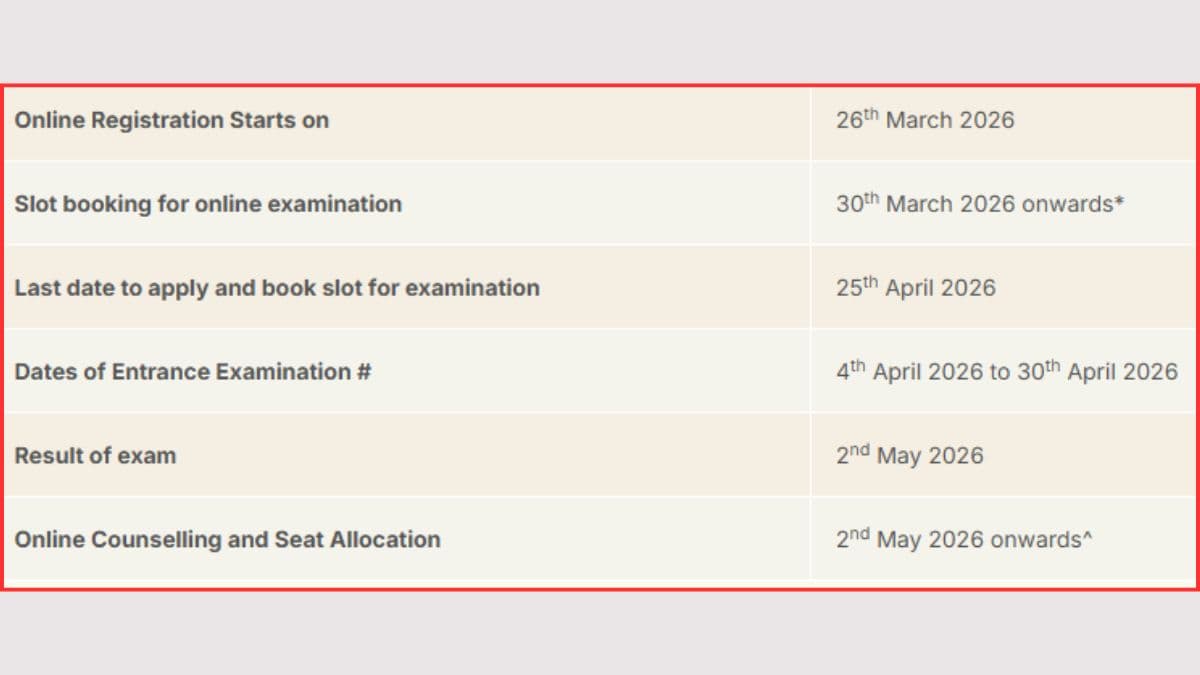Click "Slot booking for online examination" text
This screenshot has height=675, width=1200.
(208, 204)
